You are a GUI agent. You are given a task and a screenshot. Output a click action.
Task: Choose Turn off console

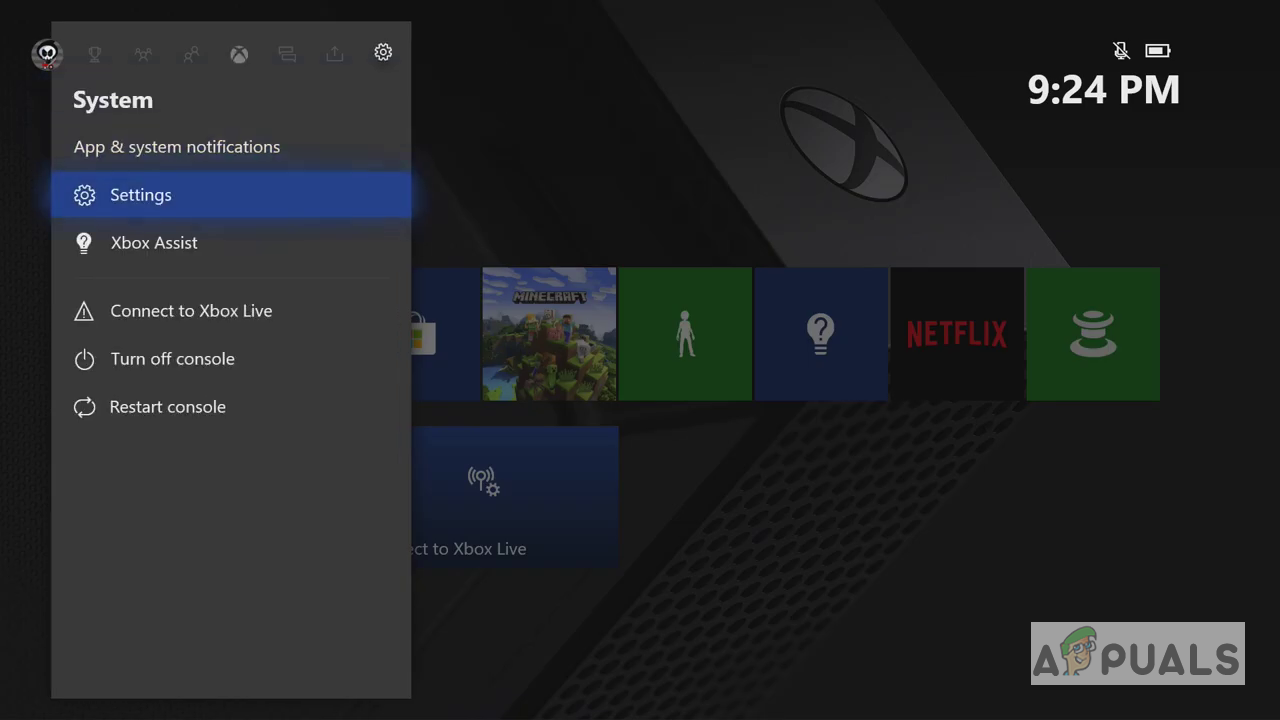(x=231, y=359)
